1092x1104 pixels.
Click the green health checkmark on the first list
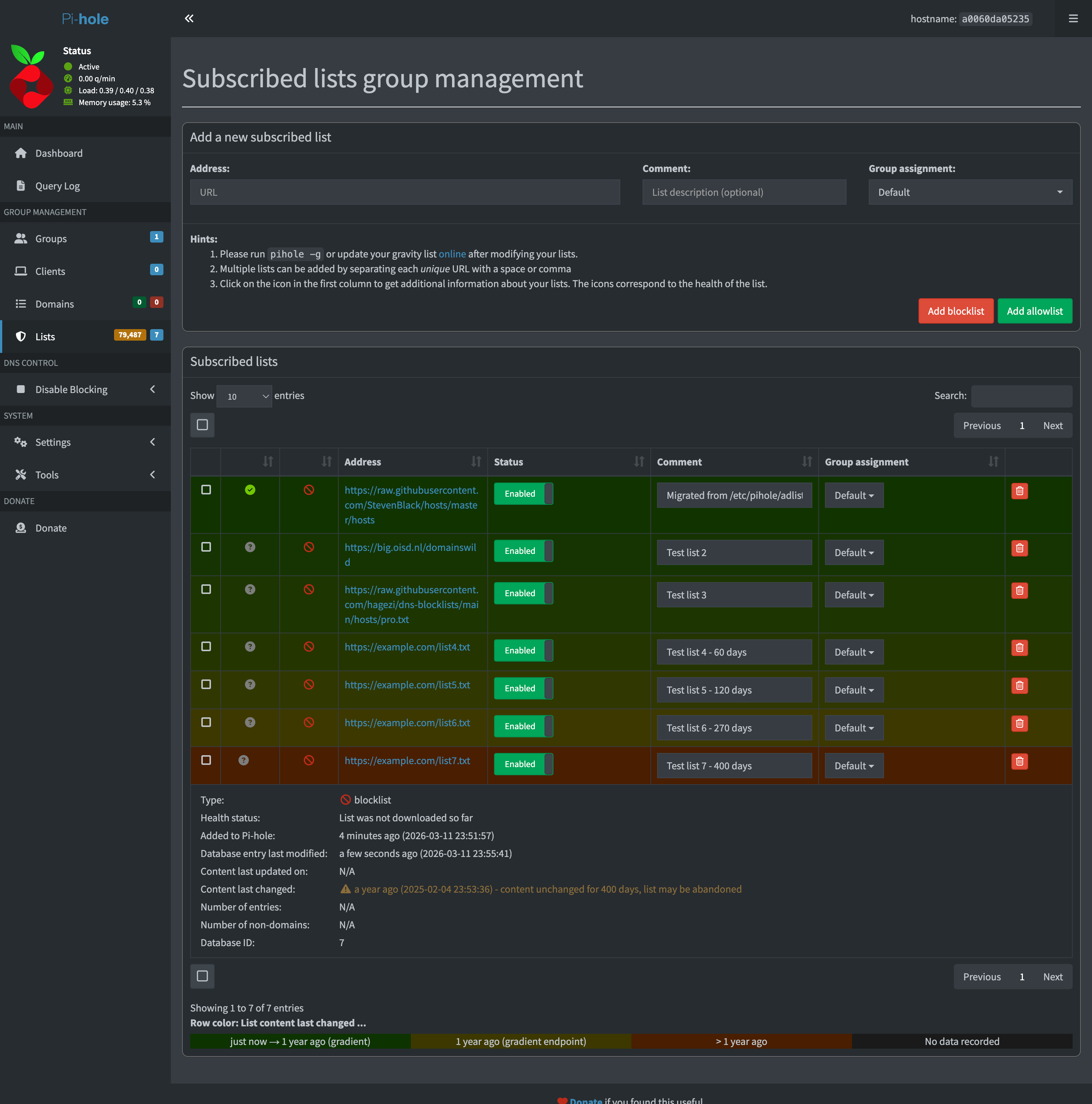[250, 490]
